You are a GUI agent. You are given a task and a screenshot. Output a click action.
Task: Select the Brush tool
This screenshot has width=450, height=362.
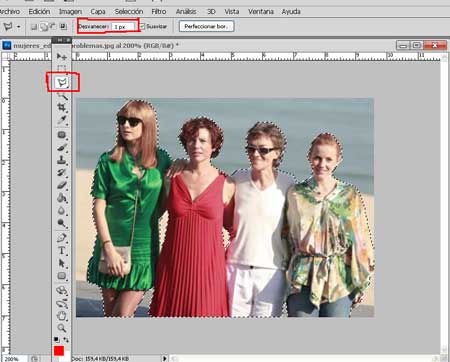(62, 148)
